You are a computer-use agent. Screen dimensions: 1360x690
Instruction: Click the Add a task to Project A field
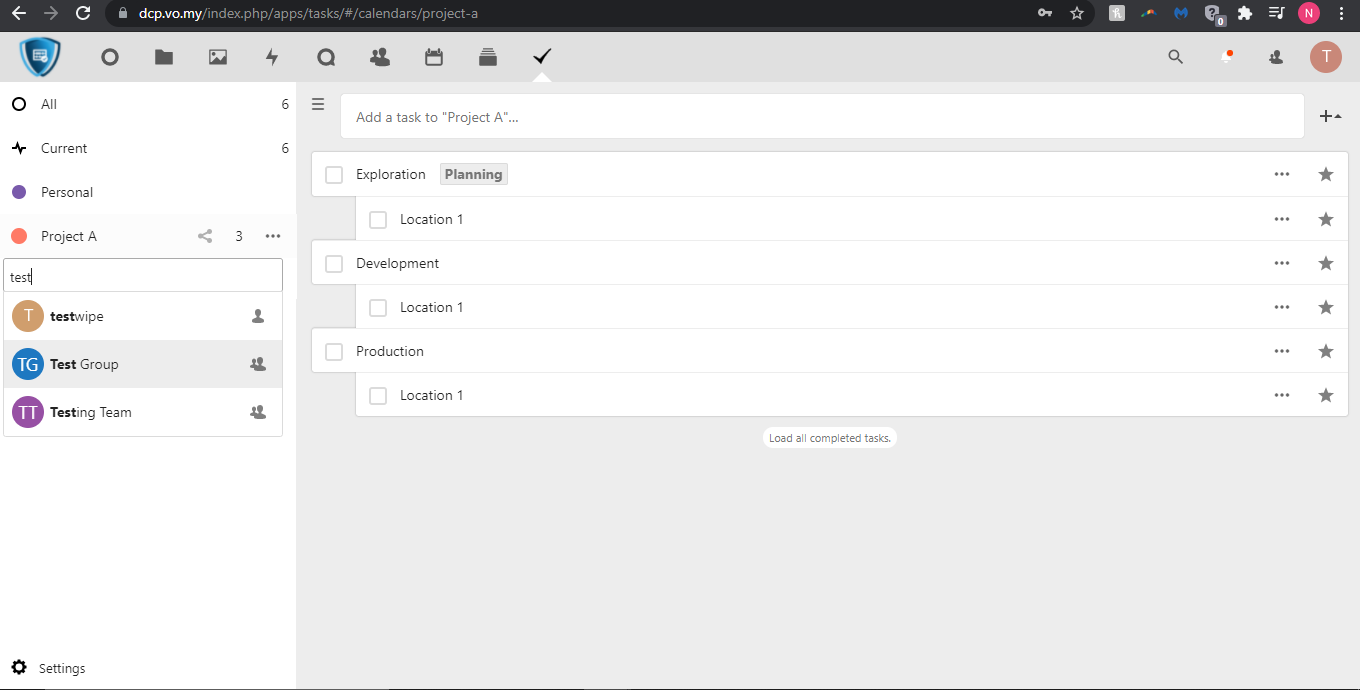820,117
